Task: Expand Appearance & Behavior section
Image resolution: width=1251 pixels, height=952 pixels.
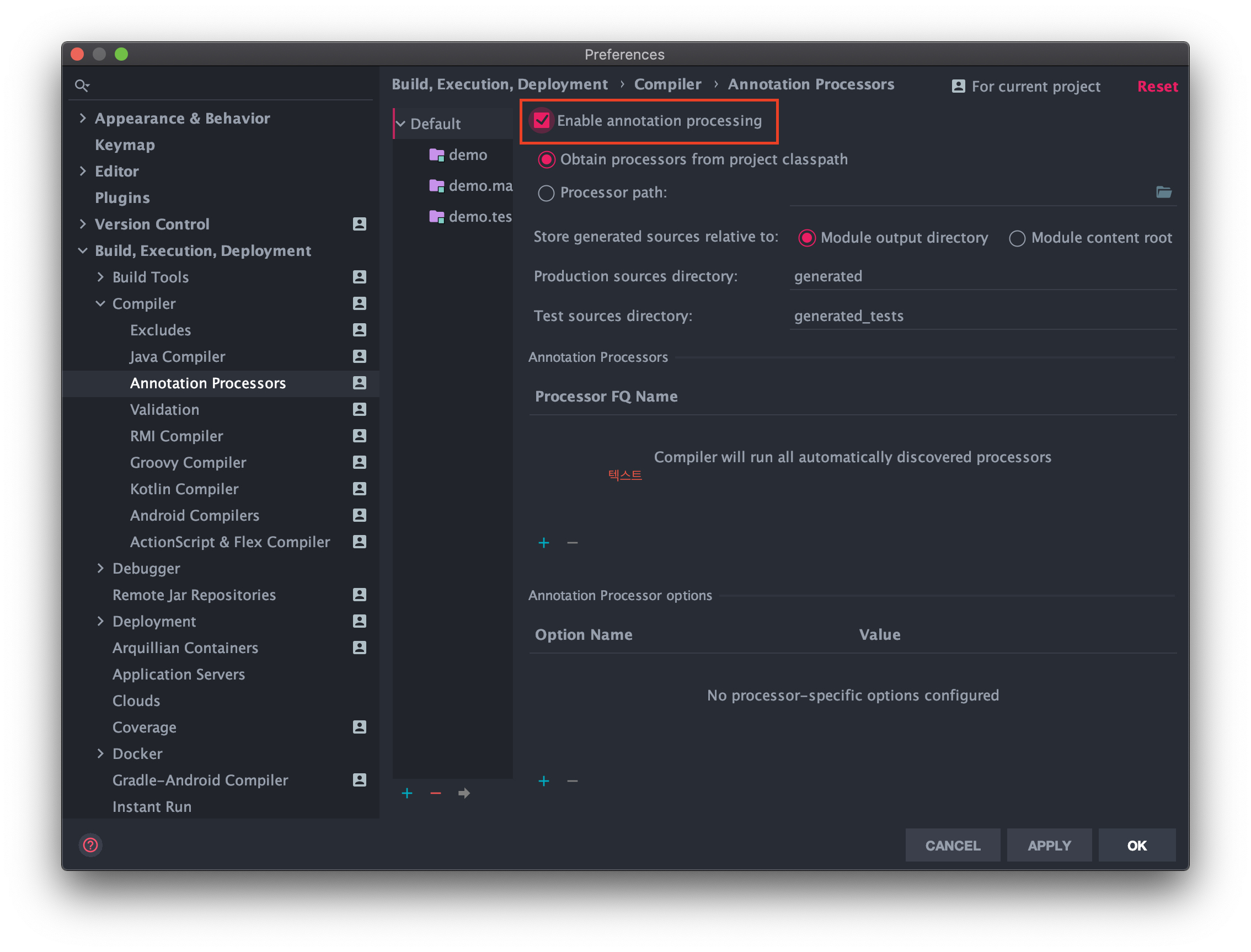Action: point(83,118)
